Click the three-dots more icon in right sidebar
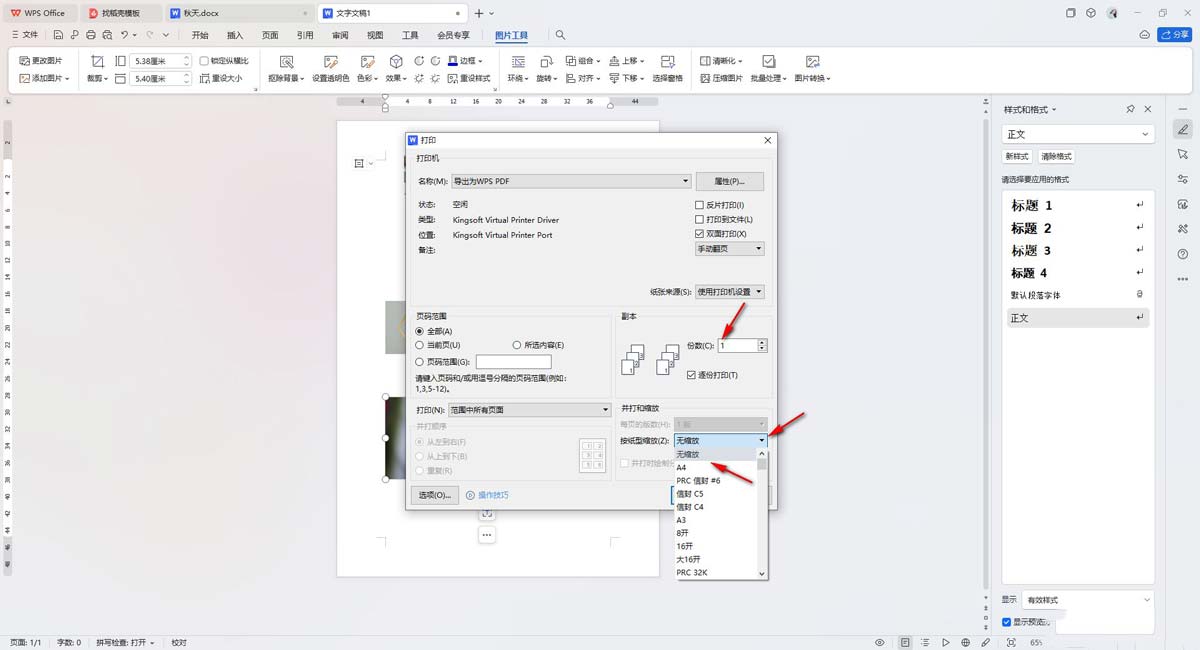 [x=1183, y=279]
